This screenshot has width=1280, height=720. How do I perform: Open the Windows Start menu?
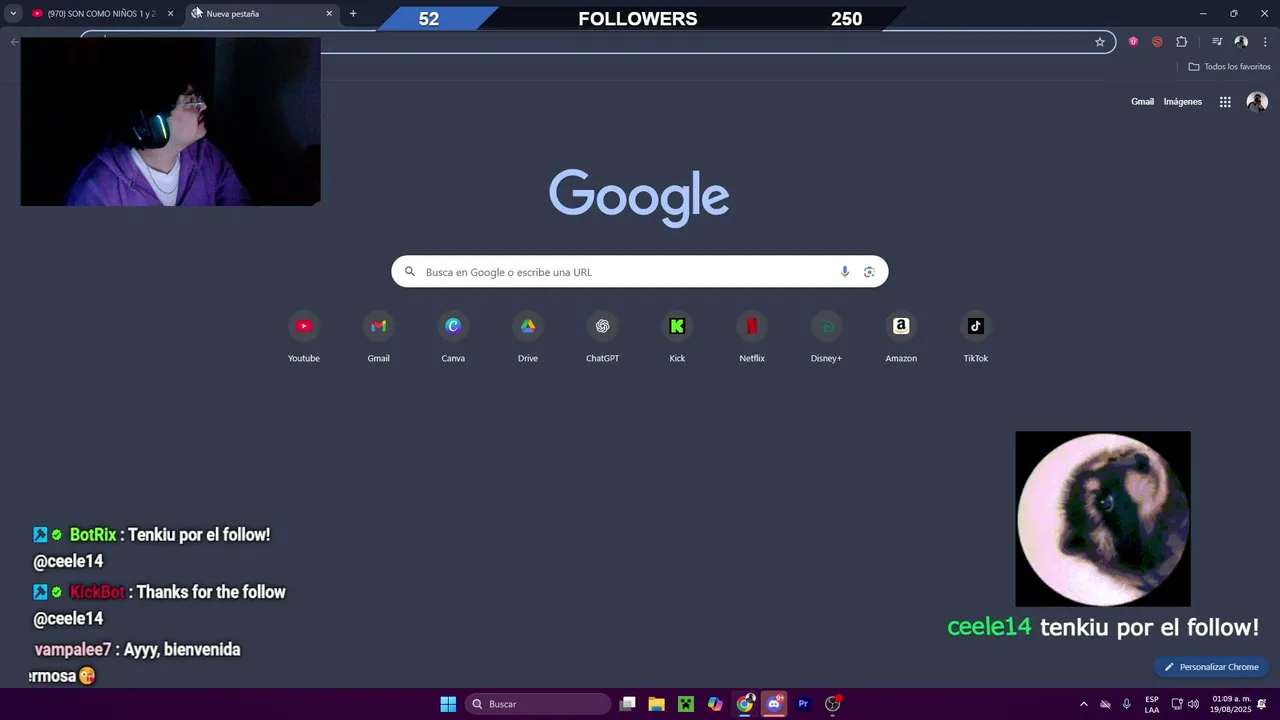point(448,704)
